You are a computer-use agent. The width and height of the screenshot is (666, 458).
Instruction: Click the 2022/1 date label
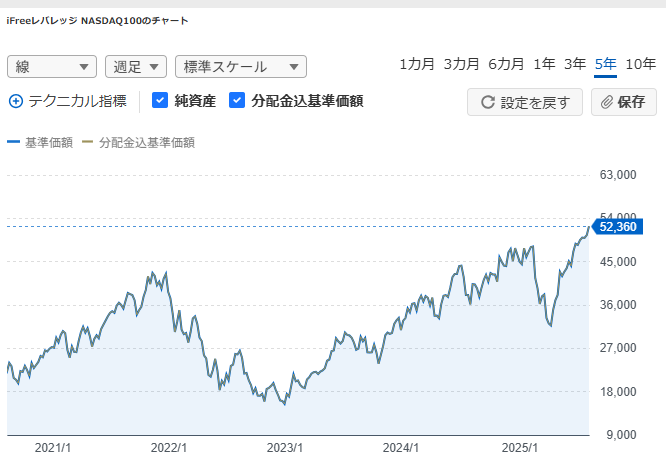pos(169,448)
